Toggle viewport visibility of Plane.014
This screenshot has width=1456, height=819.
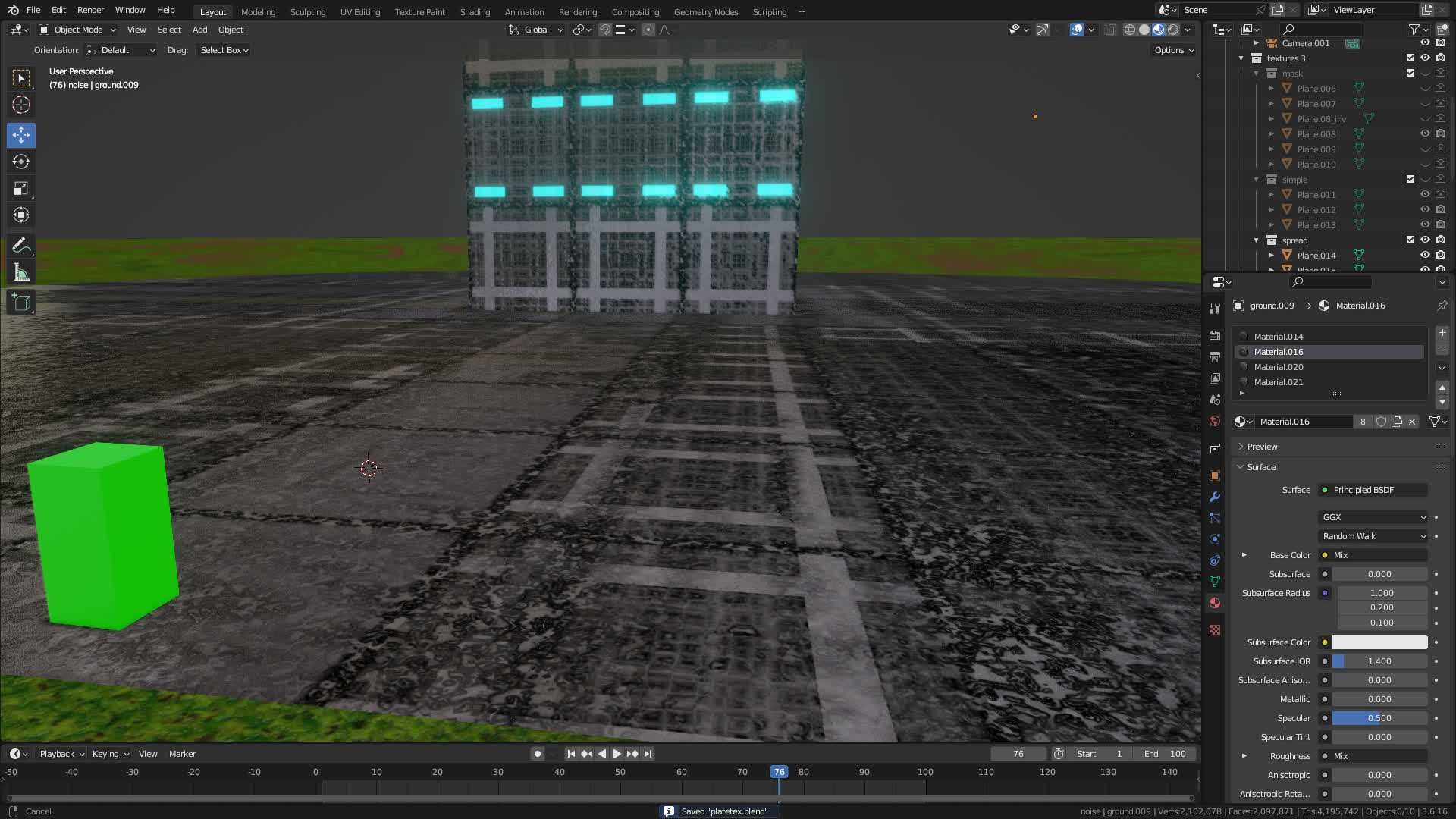1425,255
